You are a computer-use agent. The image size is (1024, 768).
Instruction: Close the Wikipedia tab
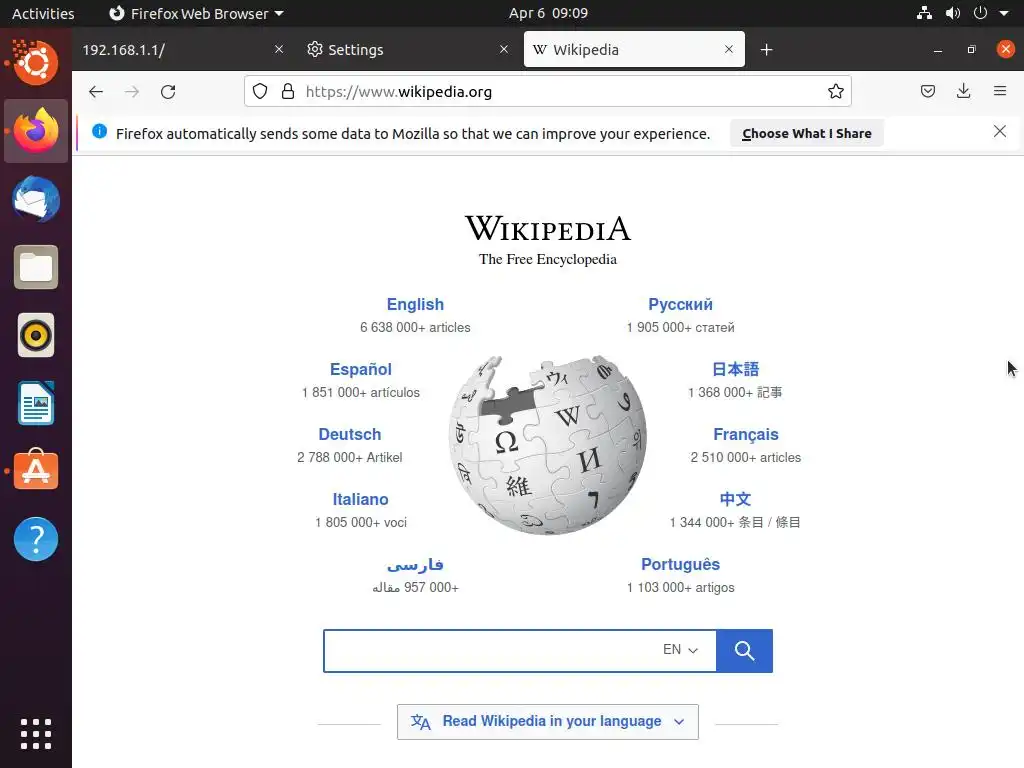click(x=729, y=50)
